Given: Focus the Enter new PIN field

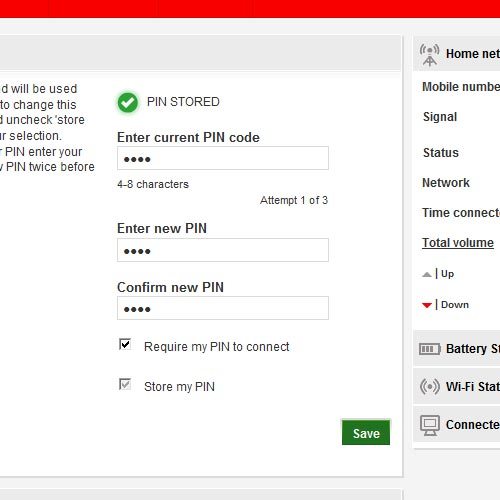Looking at the screenshot, I should tap(223, 250).
